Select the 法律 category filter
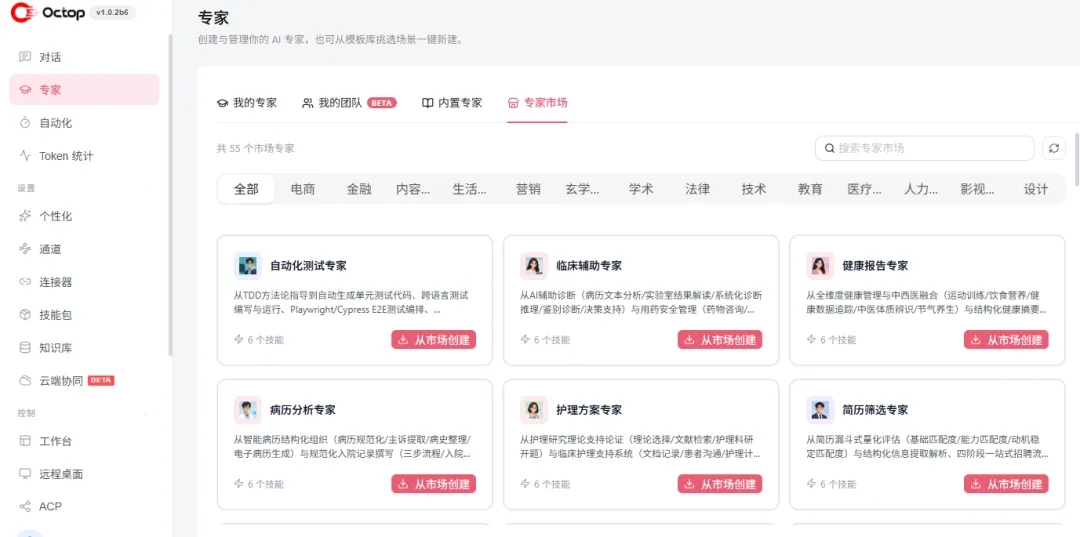 point(698,189)
